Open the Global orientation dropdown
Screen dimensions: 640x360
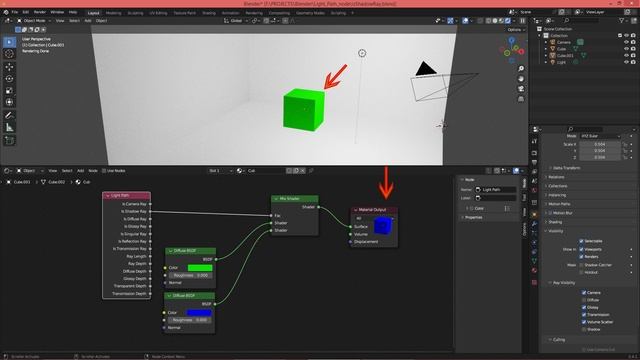[x=236, y=20]
